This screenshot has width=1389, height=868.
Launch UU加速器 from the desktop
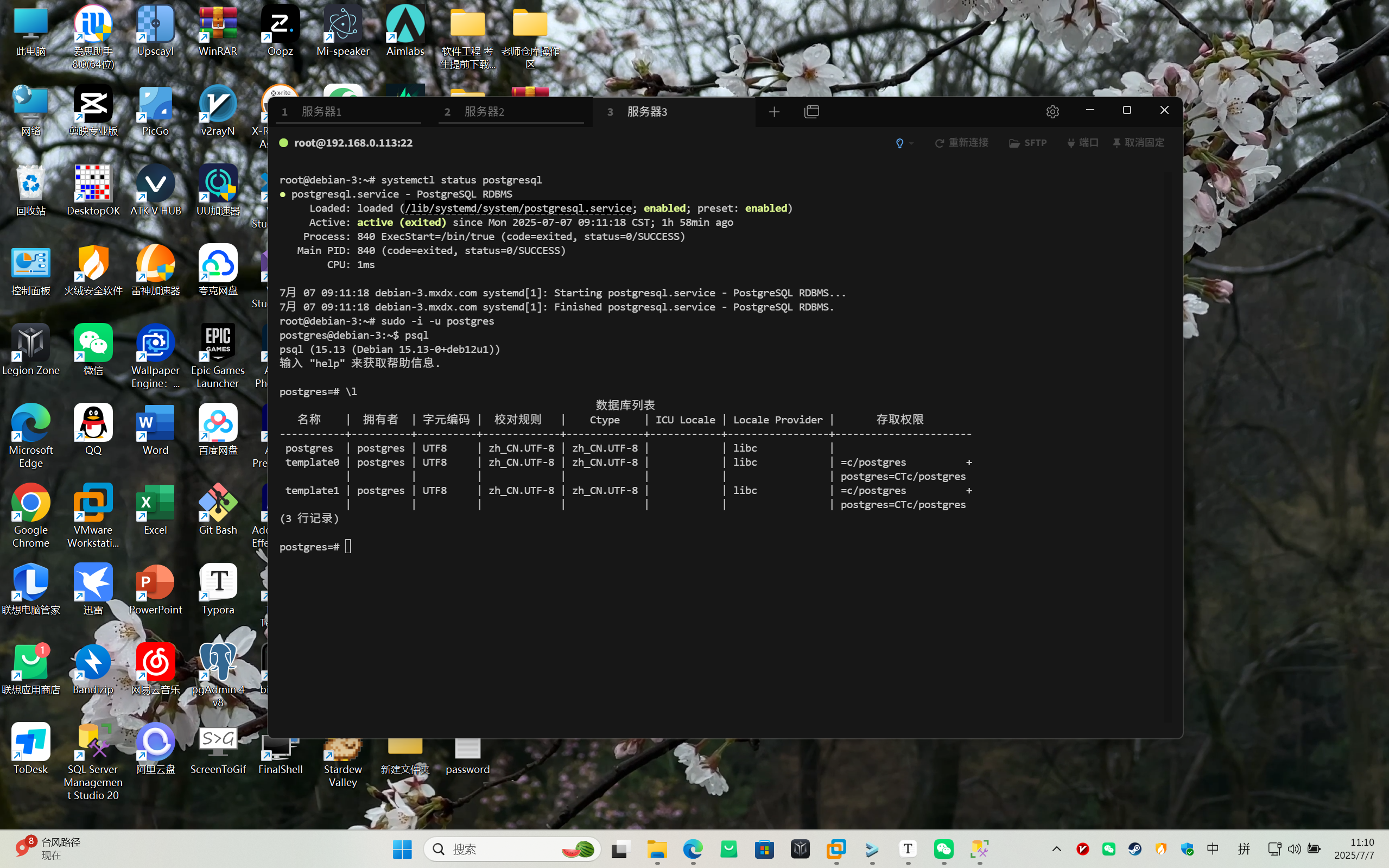point(218,191)
